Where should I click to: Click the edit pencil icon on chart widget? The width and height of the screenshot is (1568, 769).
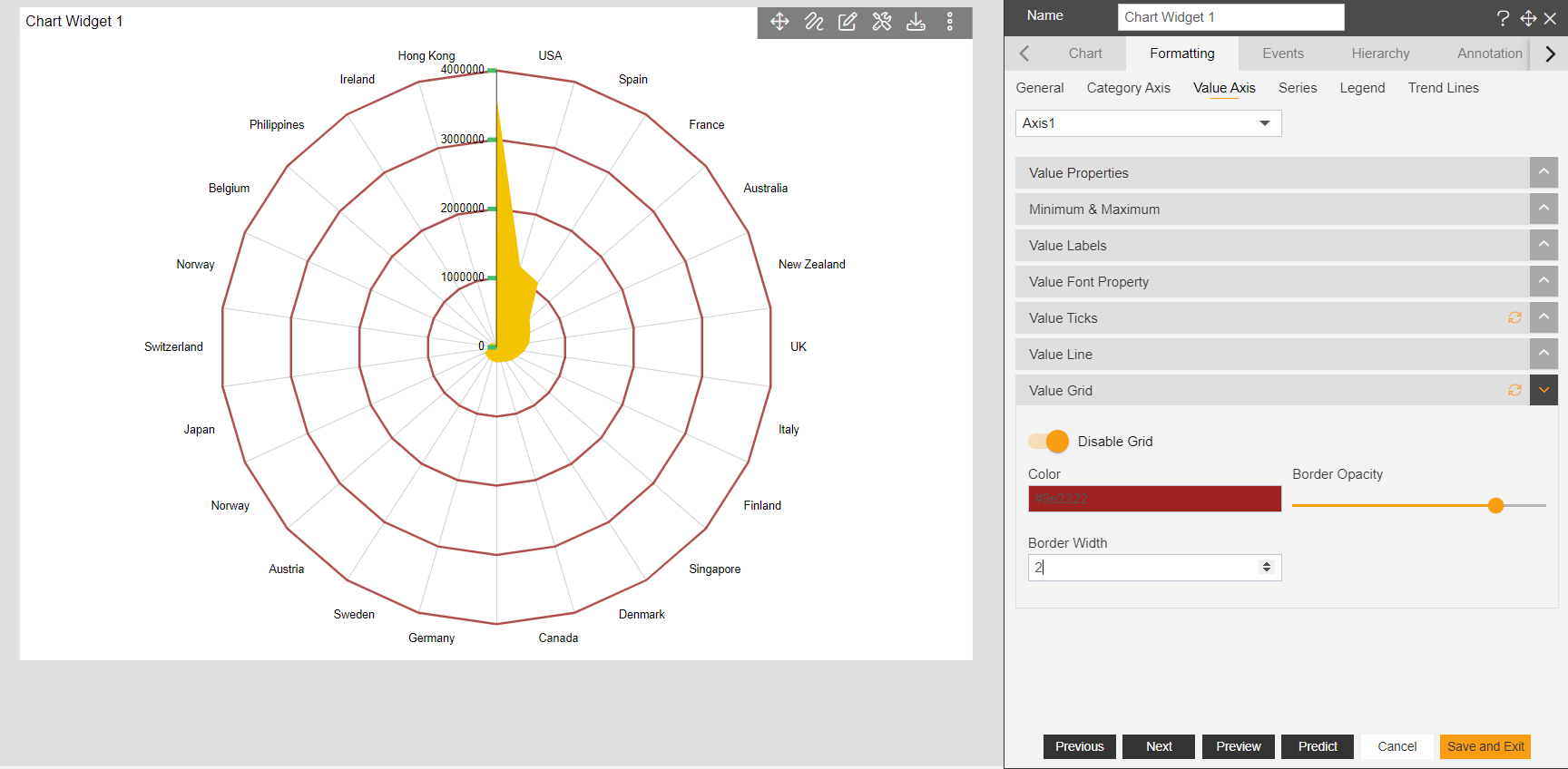point(848,22)
